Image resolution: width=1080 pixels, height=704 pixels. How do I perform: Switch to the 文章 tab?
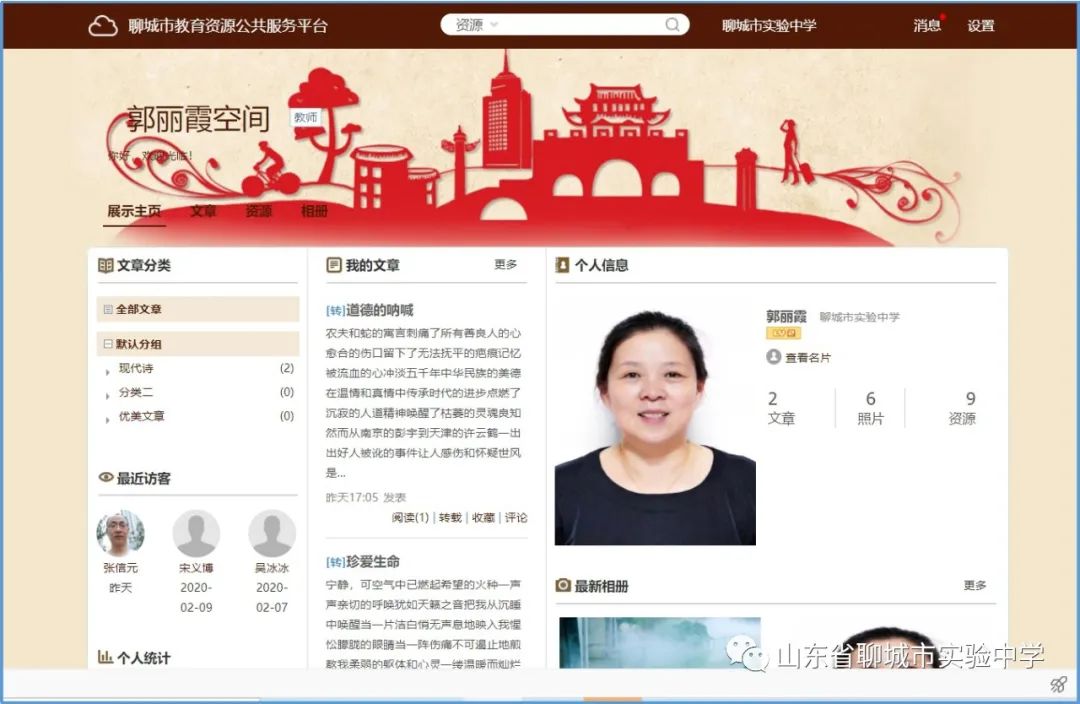(x=203, y=211)
